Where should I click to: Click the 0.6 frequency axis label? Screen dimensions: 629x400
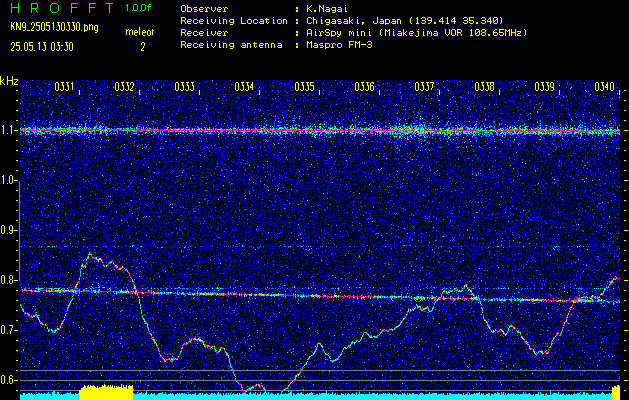point(6,380)
